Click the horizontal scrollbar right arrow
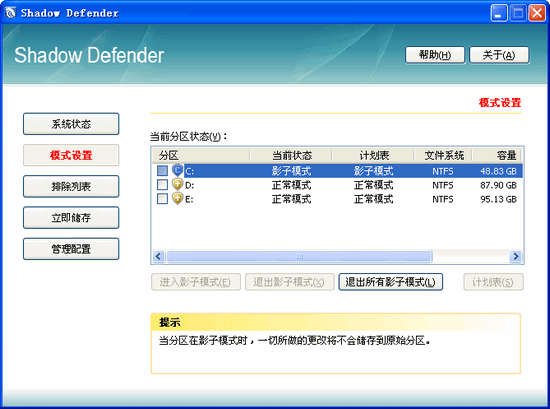 pyautogui.click(x=515, y=256)
